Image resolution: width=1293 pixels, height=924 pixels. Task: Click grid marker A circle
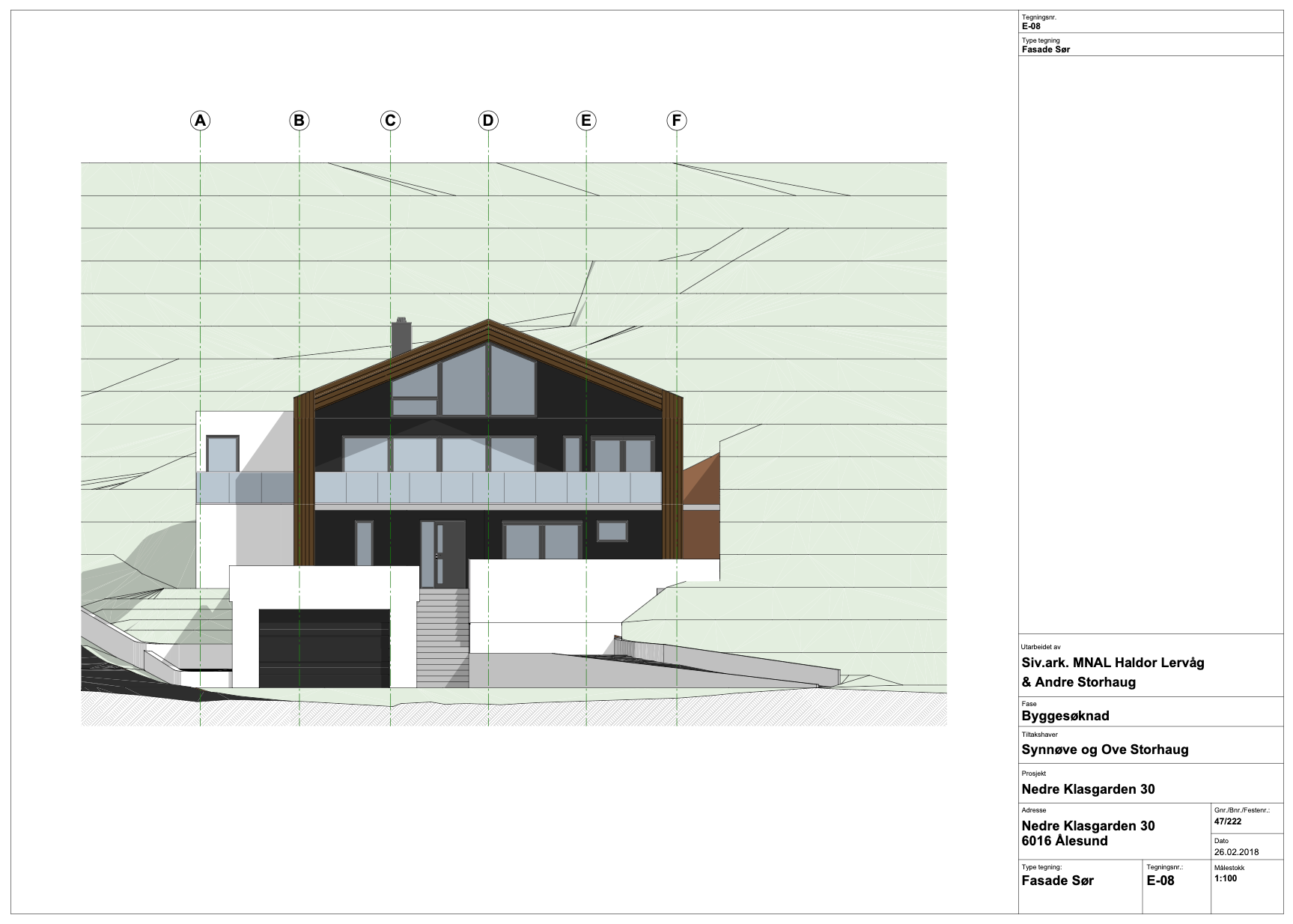pyautogui.click(x=200, y=121)
